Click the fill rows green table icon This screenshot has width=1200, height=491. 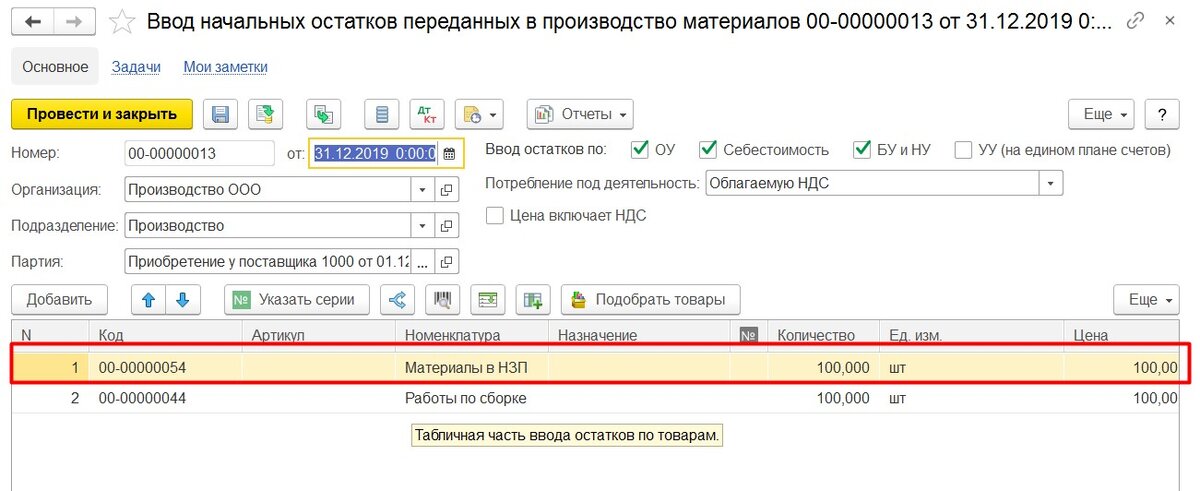click(488, 299)
